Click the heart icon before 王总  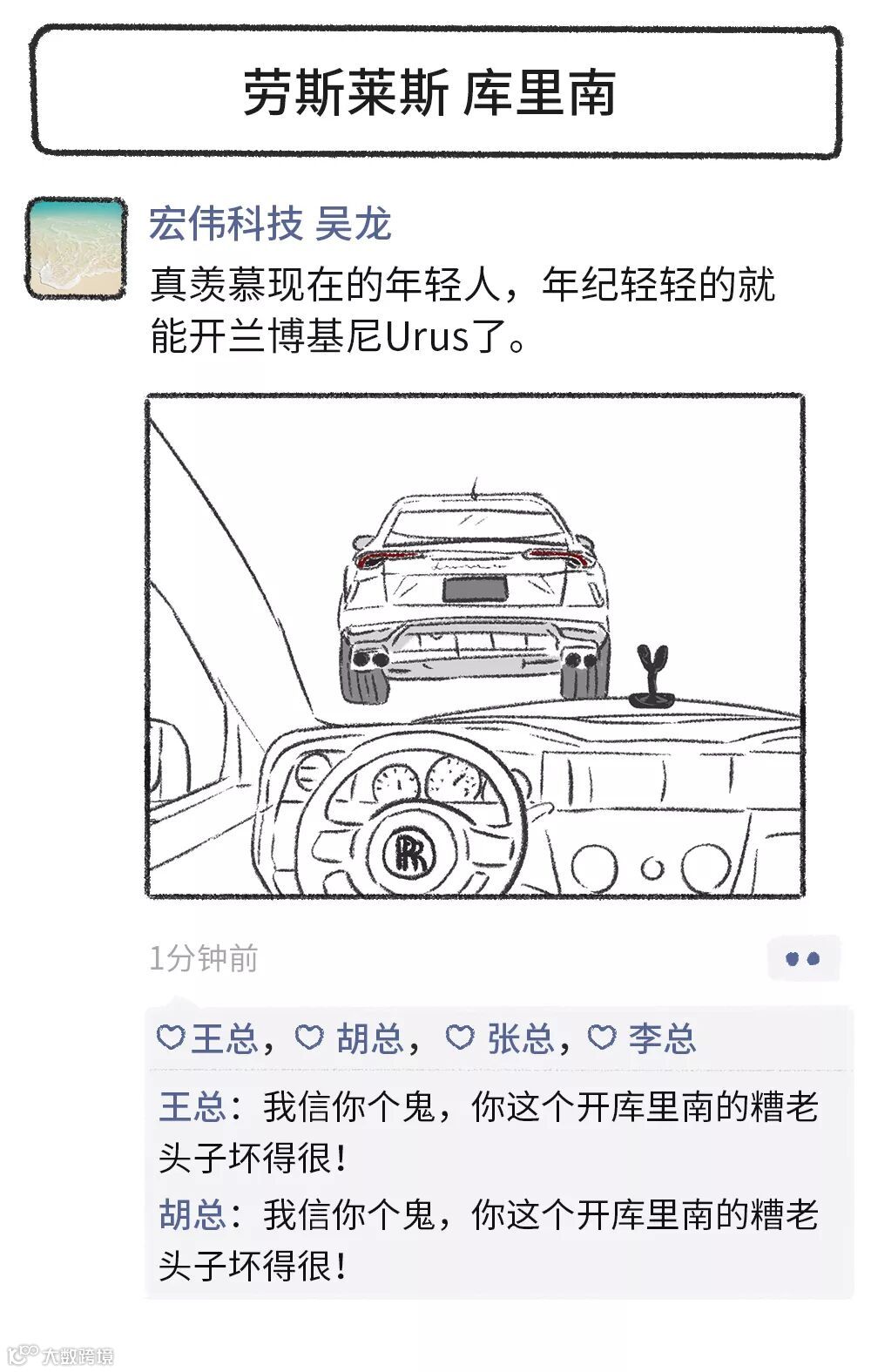pos(170,1037)
